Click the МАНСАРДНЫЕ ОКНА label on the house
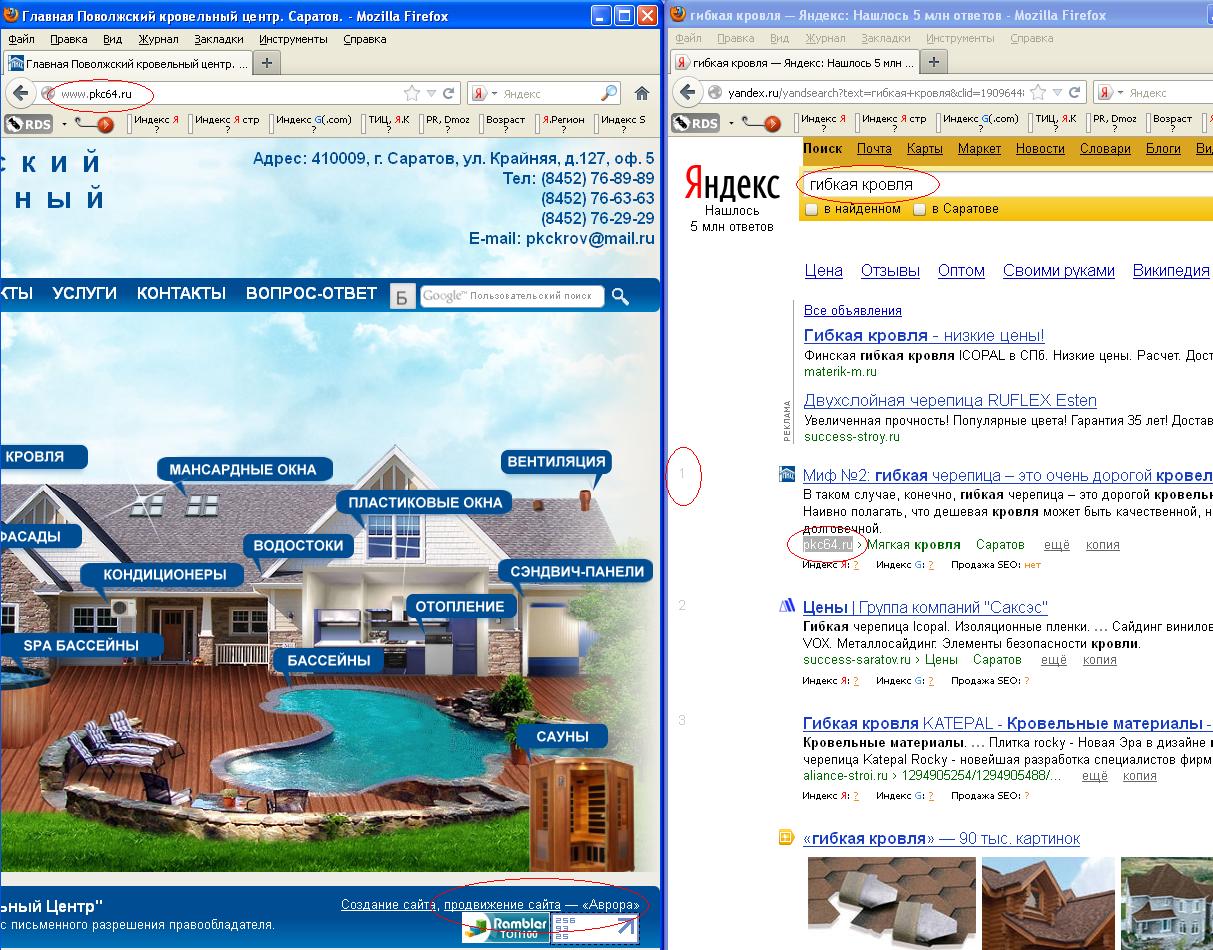The image size is (1213, 950). (242, 469)
